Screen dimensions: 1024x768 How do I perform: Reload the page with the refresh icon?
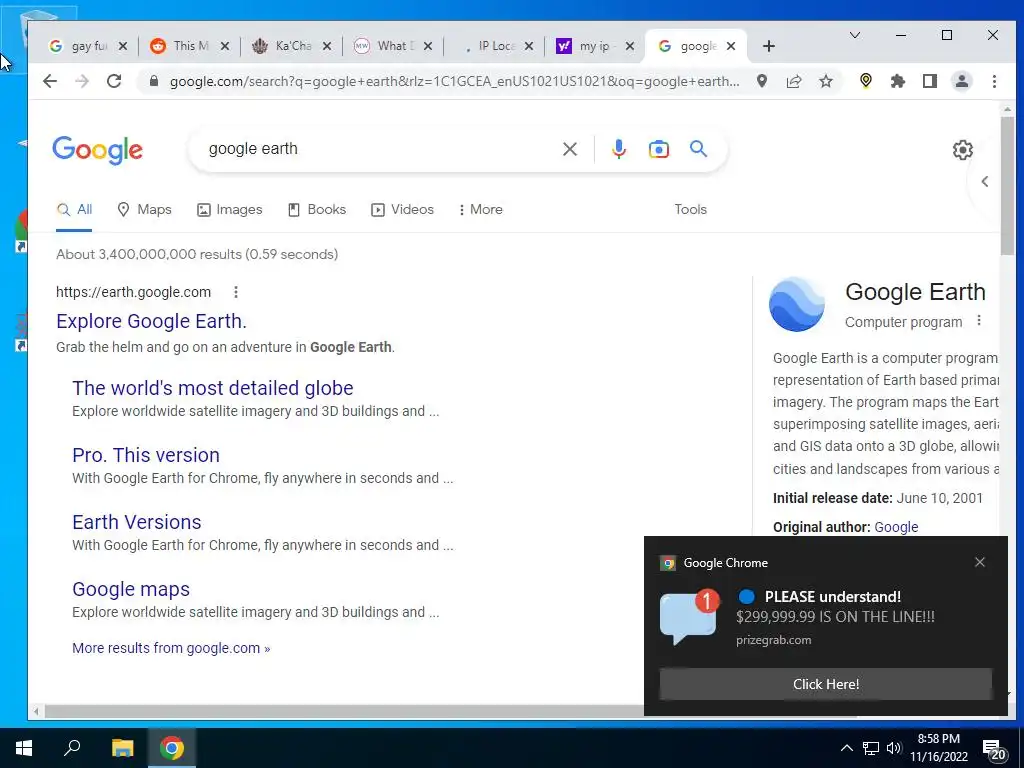click(114, 81)
